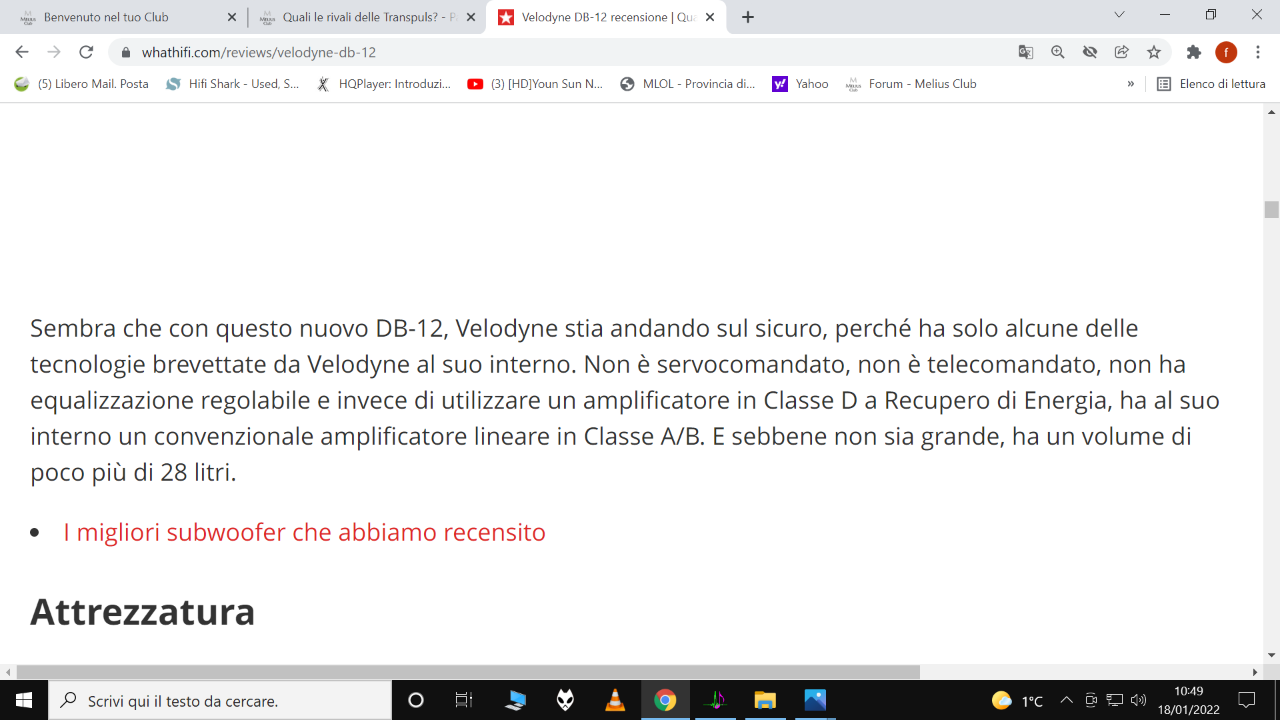
Task: Go back with the browser back arrow
Action: pyautogui.click(x=22, y=52)
